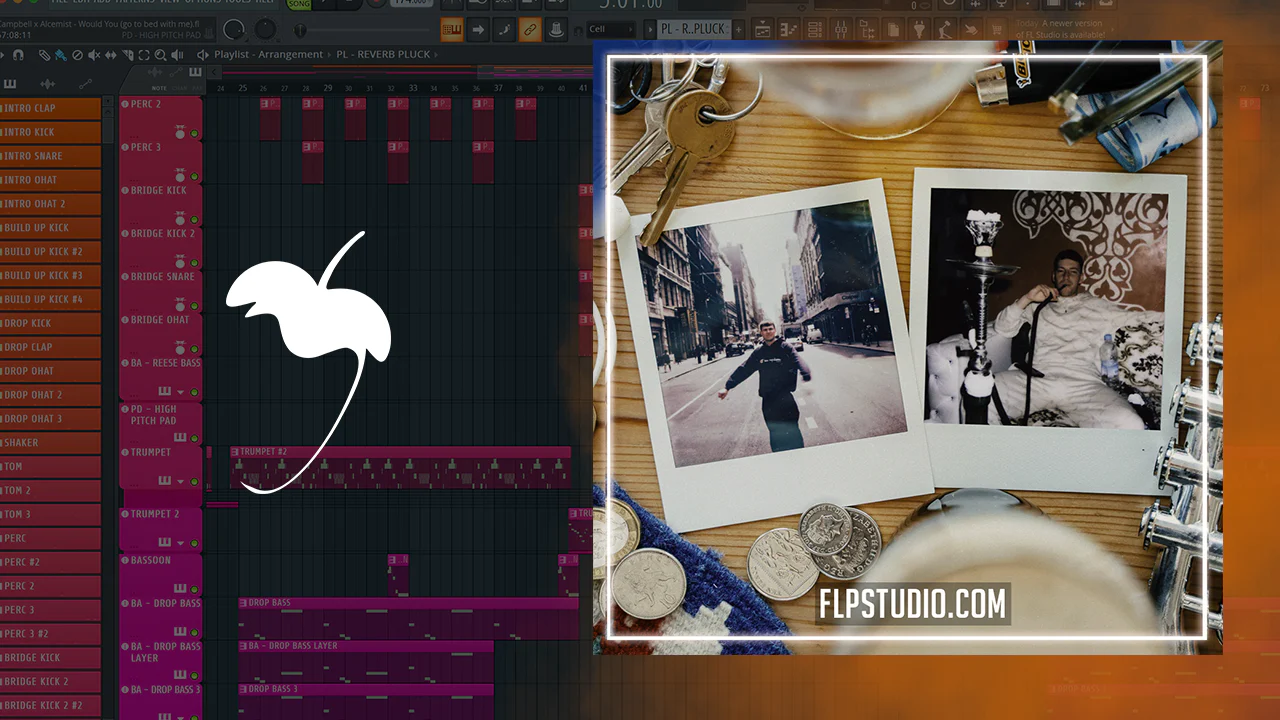Mute the BRIDGE OHAT track

click(194, 347)
